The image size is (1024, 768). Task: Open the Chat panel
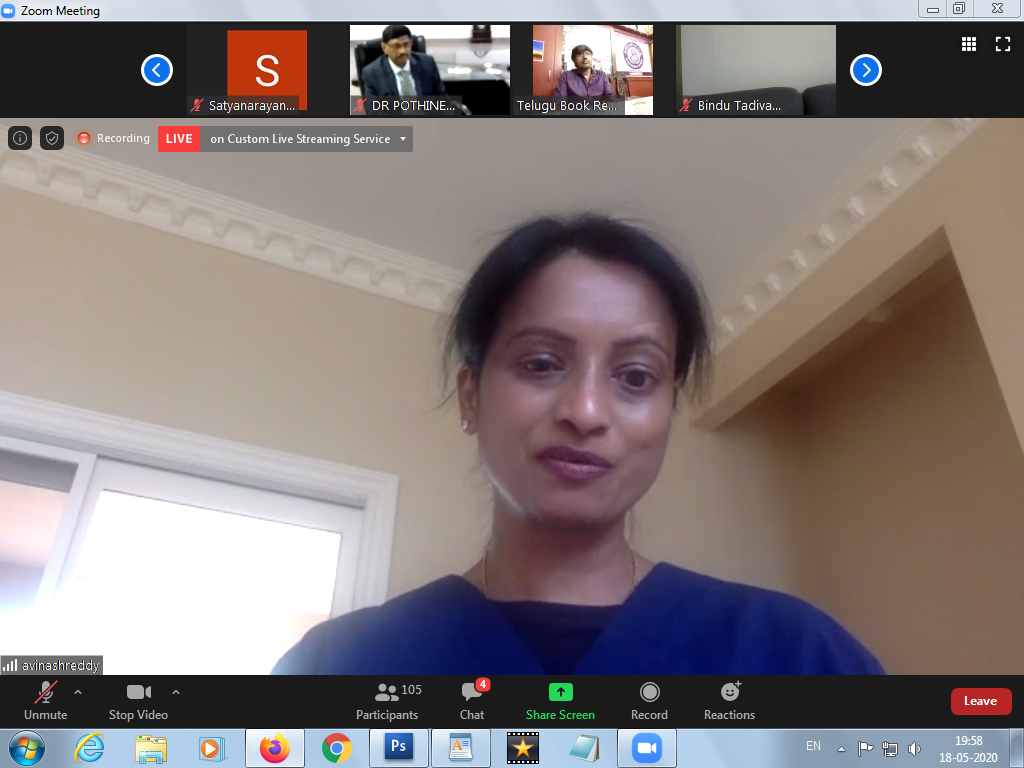(x=472, y=701)
